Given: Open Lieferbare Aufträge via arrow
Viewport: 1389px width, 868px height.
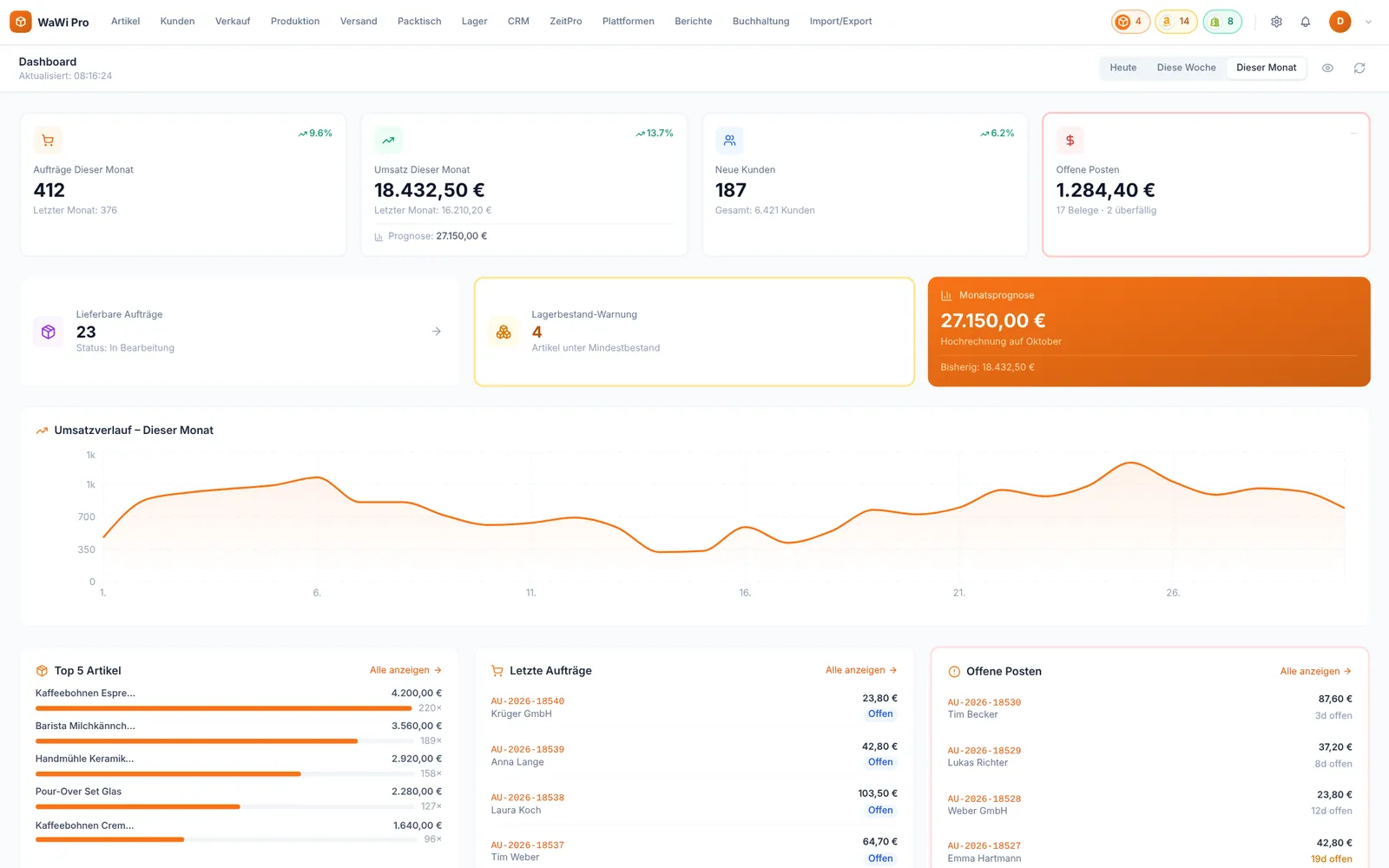Looking at the screenshot, I should point(437,332).
